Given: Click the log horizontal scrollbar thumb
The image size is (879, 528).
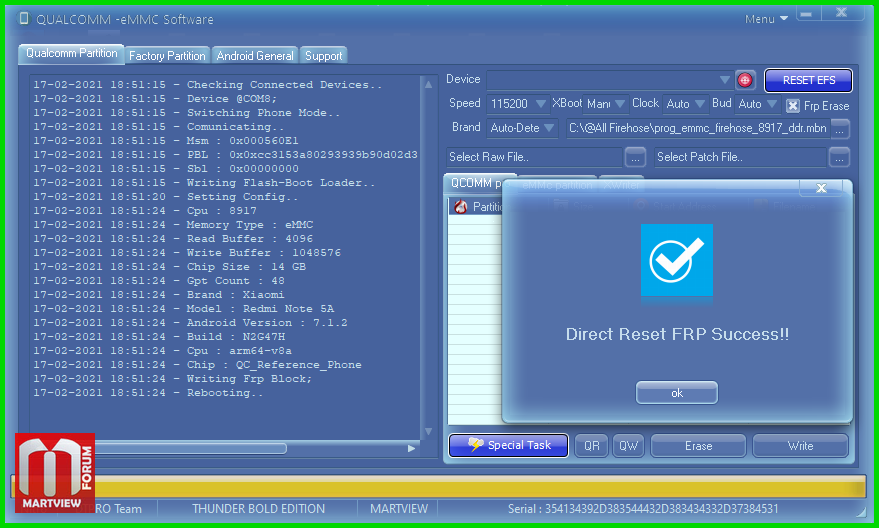Looking at the screenshot, I should pos(191,448).
